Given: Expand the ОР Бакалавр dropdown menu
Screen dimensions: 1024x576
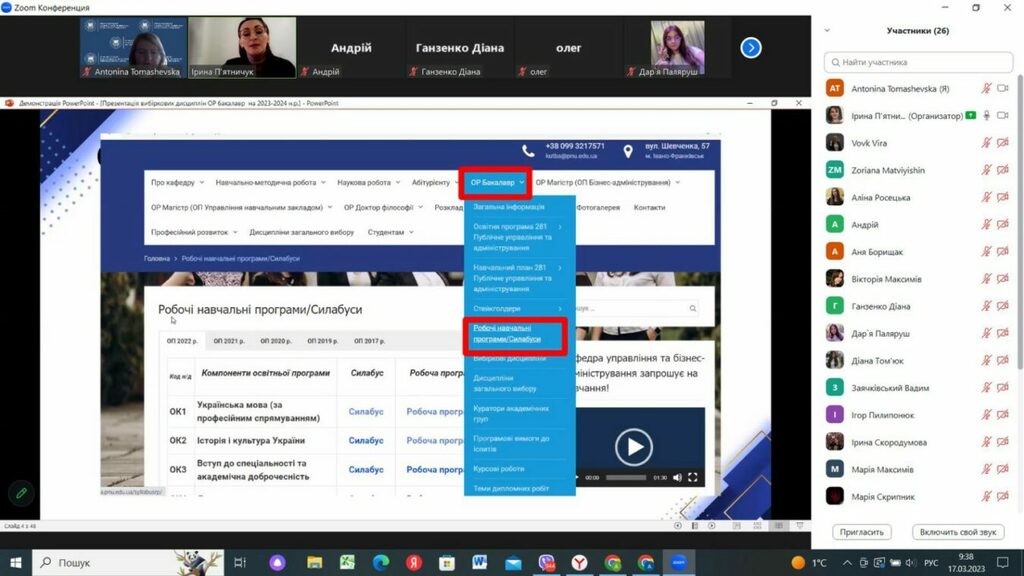Looking at the screenshot, I should click(497, 183).
